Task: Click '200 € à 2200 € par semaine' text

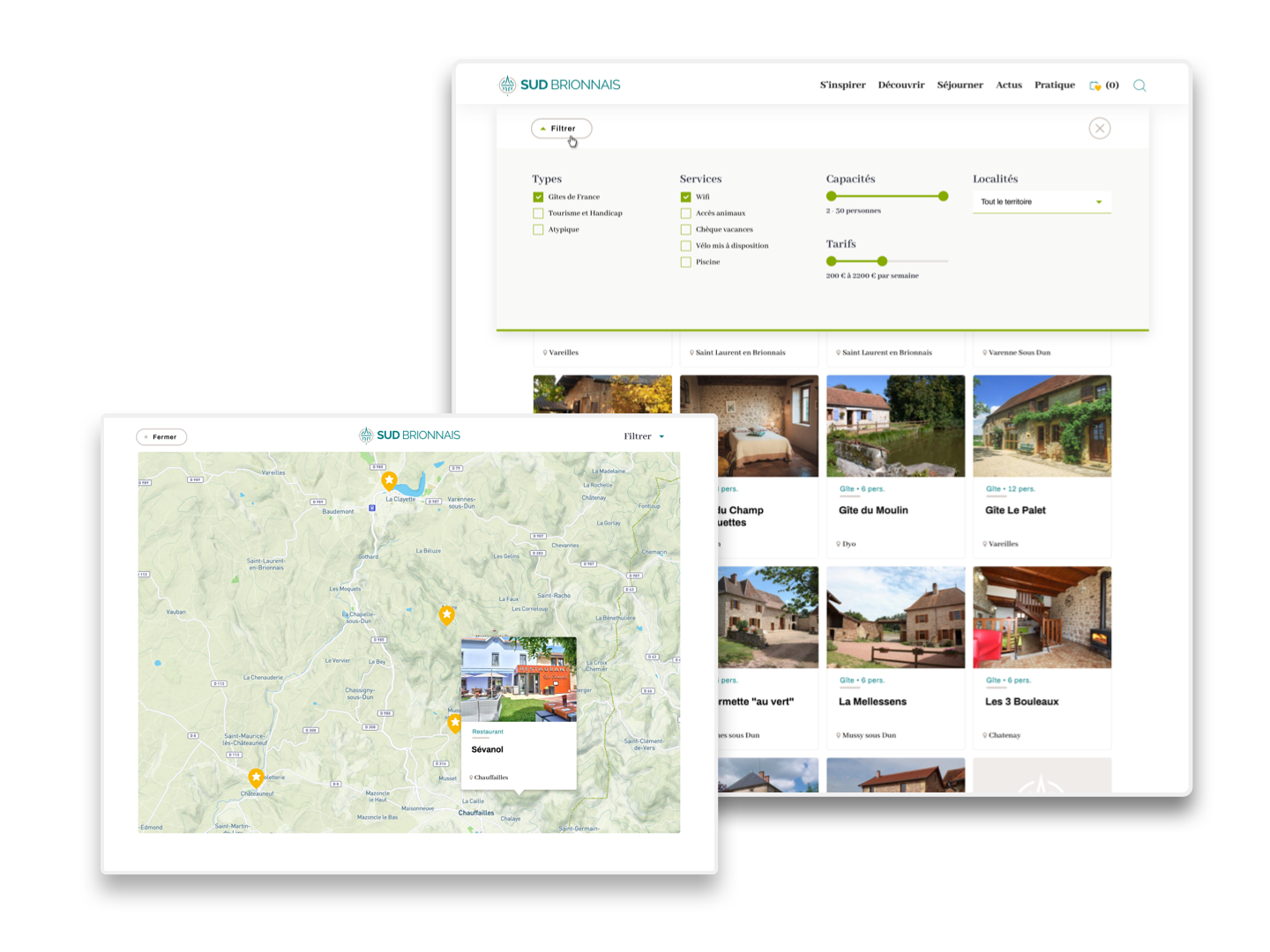Action: [872, 276]
